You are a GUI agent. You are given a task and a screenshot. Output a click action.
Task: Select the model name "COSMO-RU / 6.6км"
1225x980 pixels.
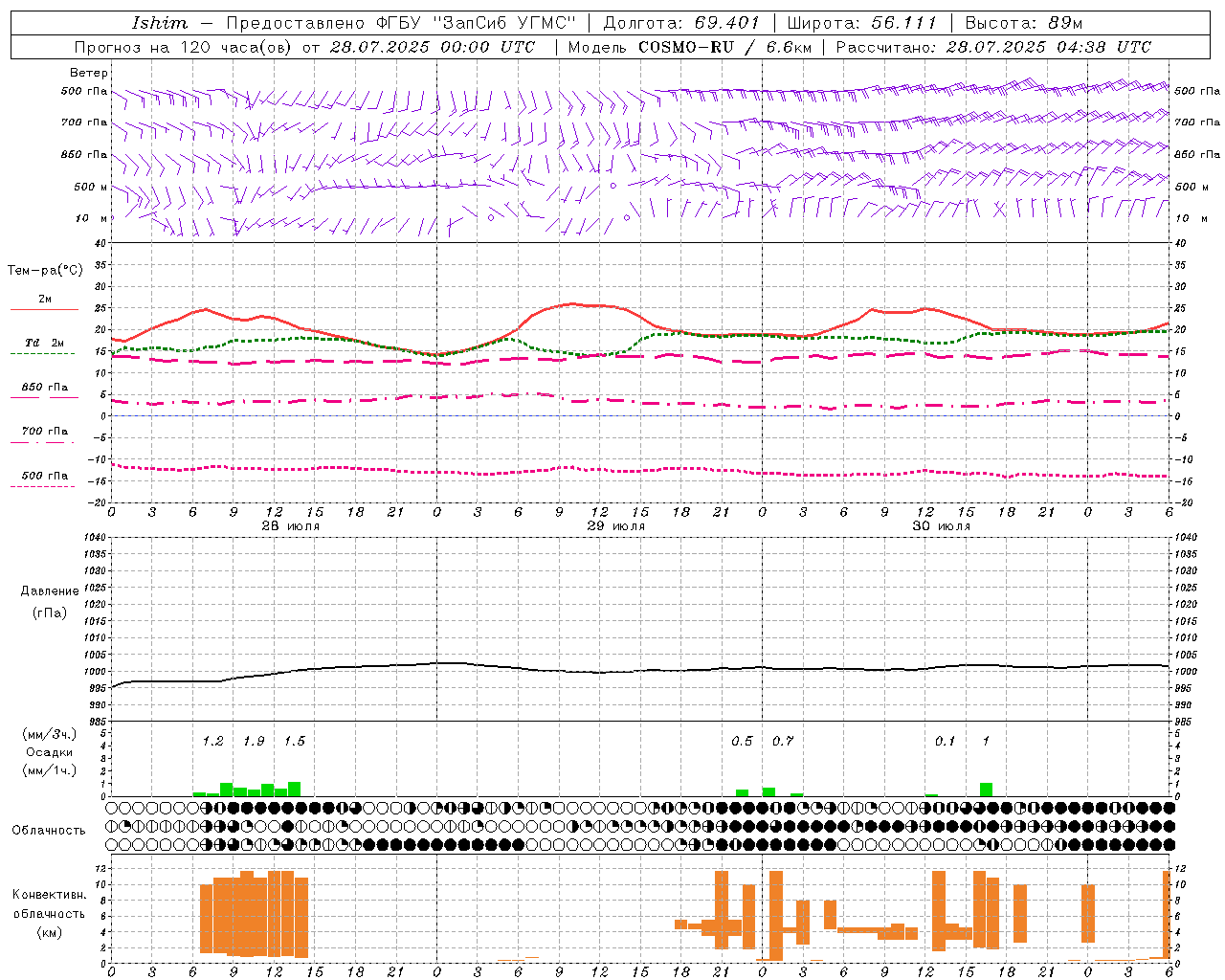click(x=724, y=47)
